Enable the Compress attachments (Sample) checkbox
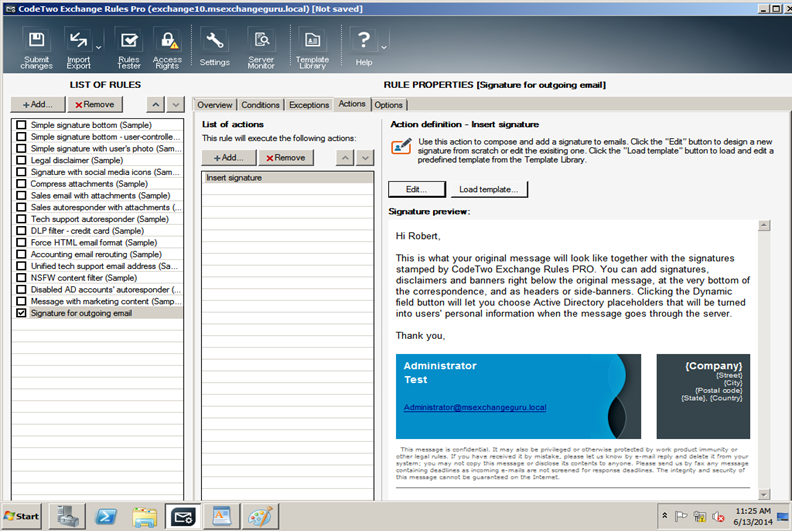The width and height of the screenshot is (792, 531). 21,183
